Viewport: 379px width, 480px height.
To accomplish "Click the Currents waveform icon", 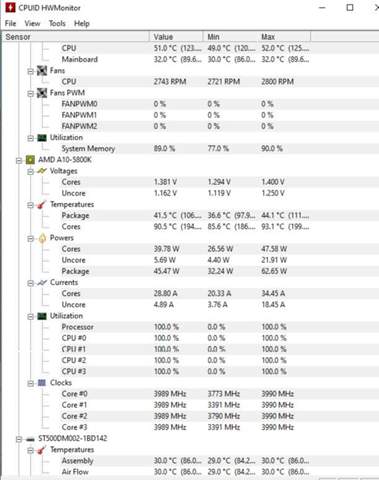I will point(42,283).
